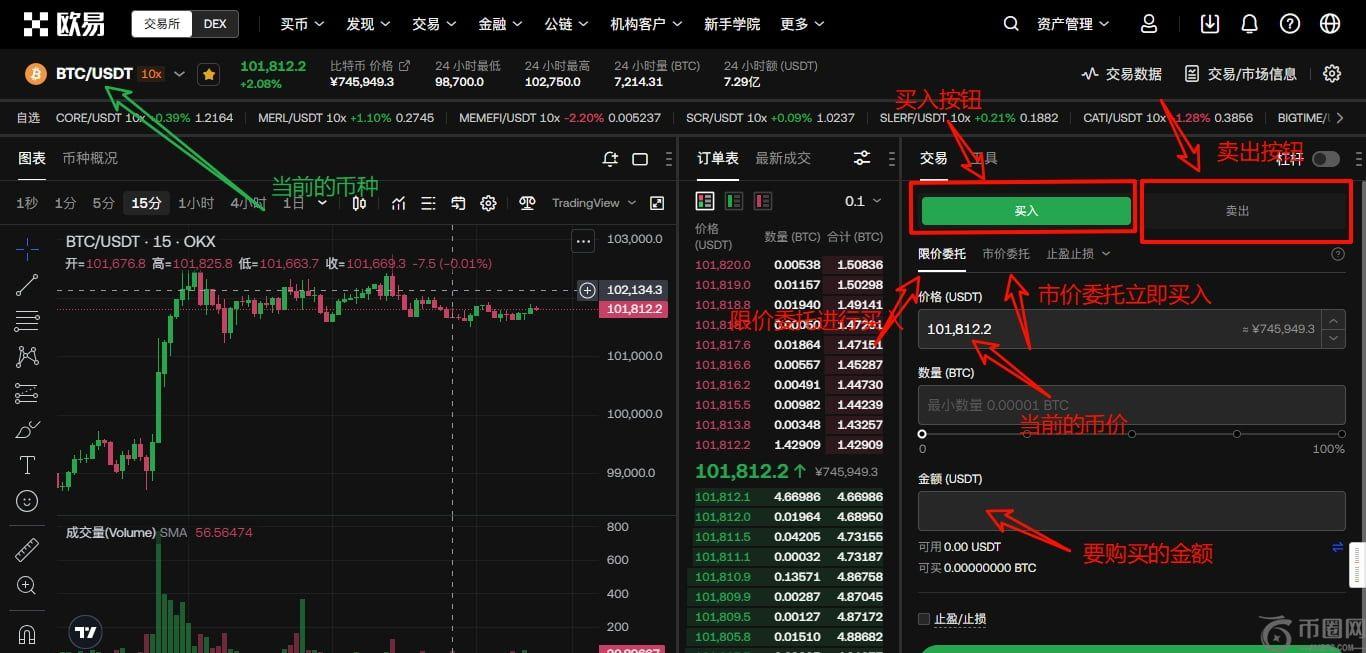This screenshot has height=653, width=1366.
Task: Show only sell orders view
Action: point(764,201)
